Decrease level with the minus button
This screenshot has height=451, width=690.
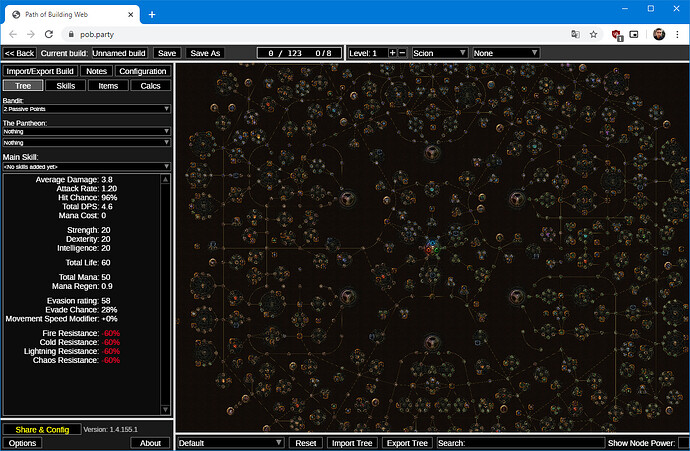click(402, 53)
